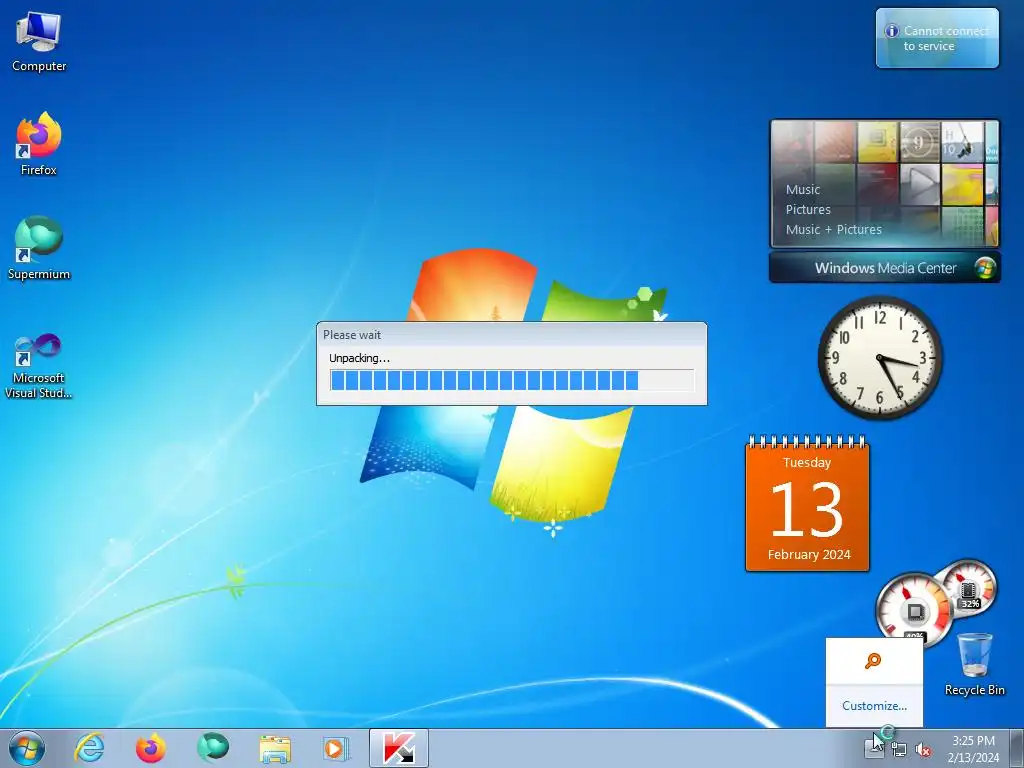
Task: Select Pictures in the Media Center gadget
Action: [x=808, y=210]
